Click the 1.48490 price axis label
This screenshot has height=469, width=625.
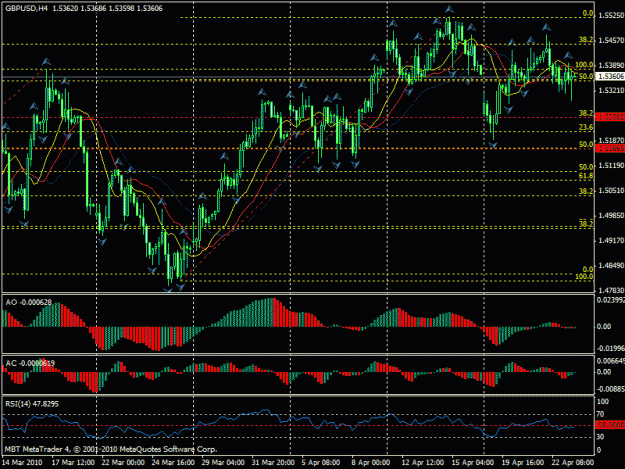click(x=611, y=265)
